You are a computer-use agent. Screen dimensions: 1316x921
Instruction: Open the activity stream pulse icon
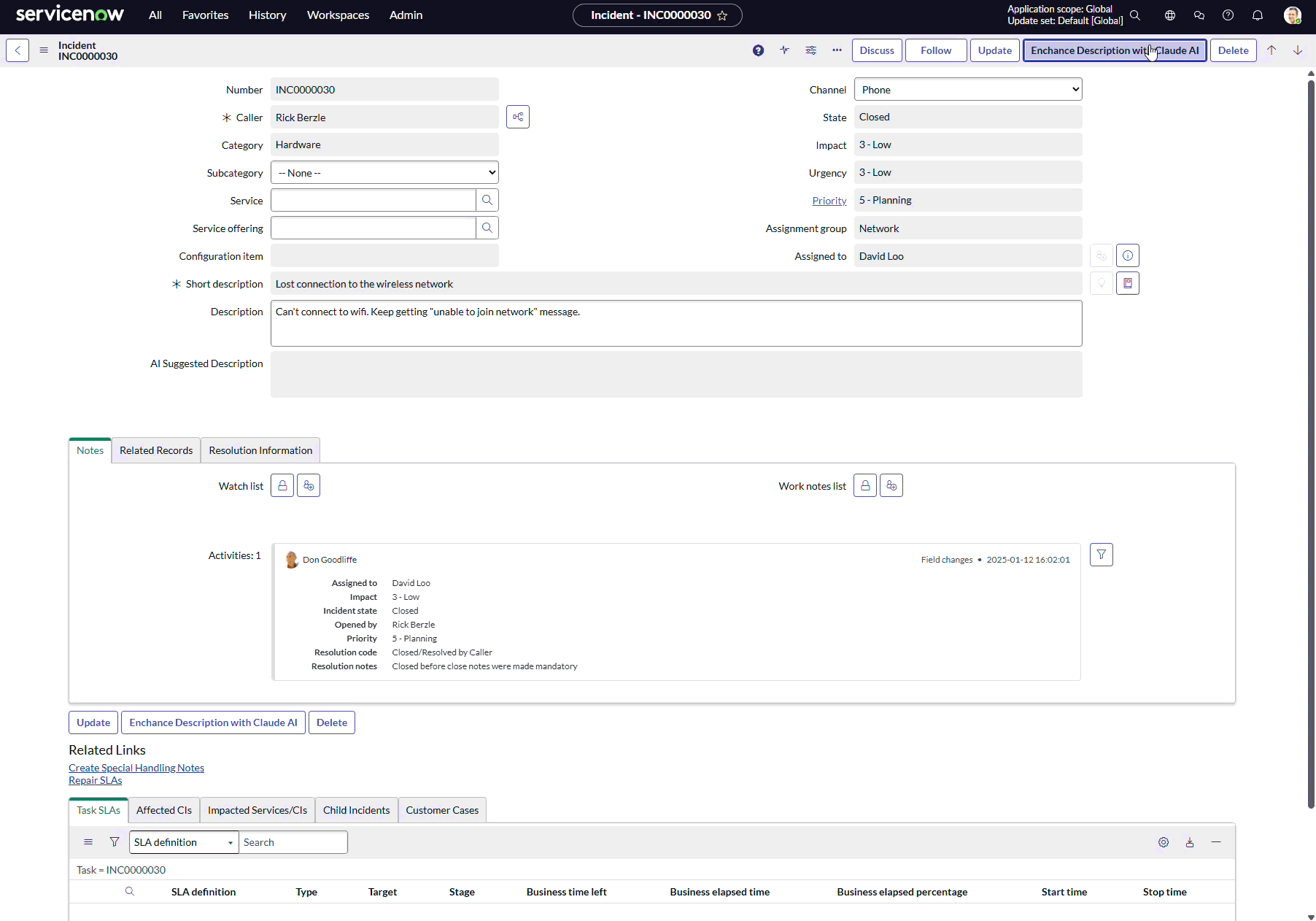[784, 50]
